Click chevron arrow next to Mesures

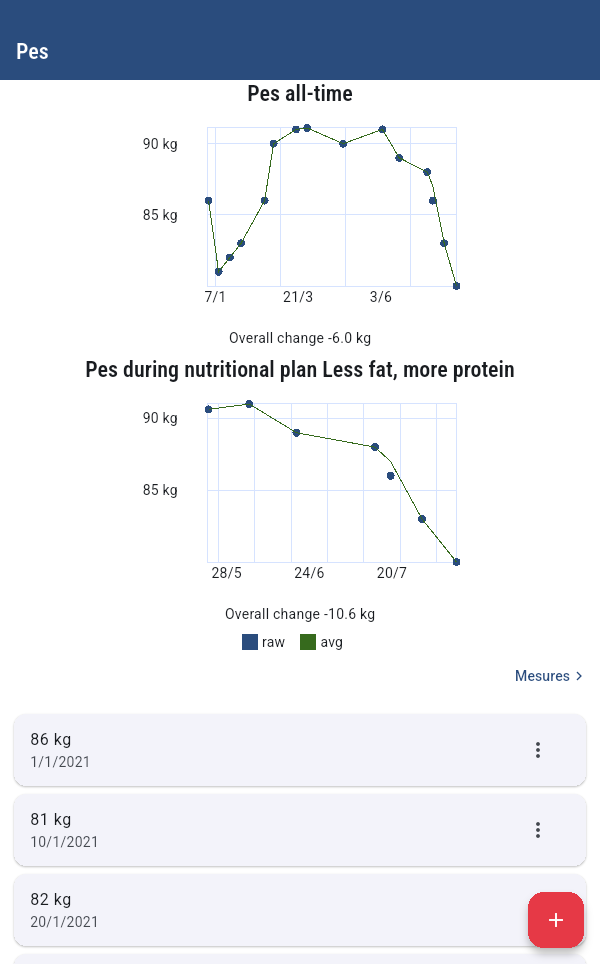point(579,676)
